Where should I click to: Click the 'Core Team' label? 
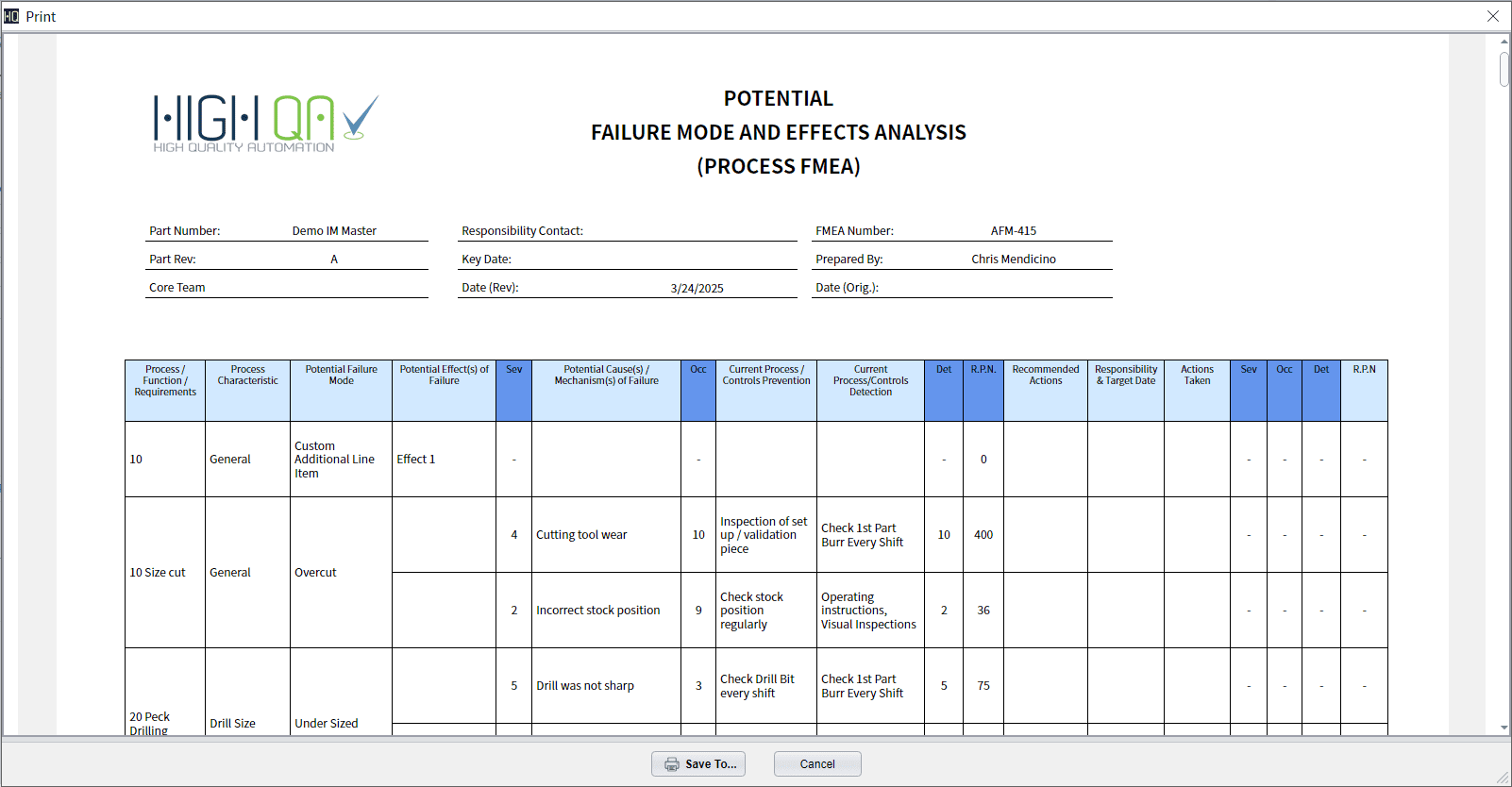point(176,287)
